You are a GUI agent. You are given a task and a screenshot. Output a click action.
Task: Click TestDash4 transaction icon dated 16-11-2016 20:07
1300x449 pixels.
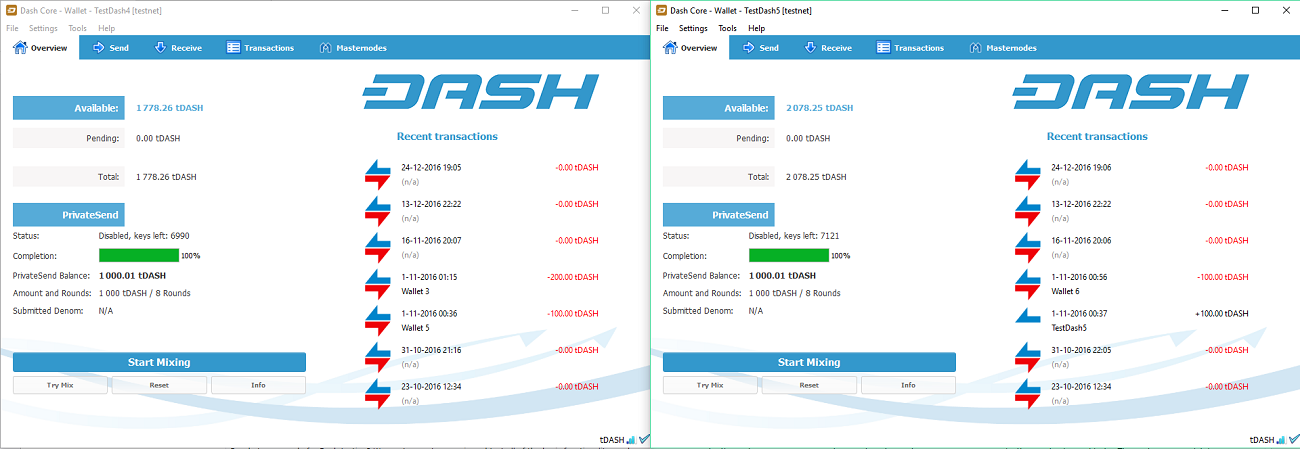click(x=377, y=248)
